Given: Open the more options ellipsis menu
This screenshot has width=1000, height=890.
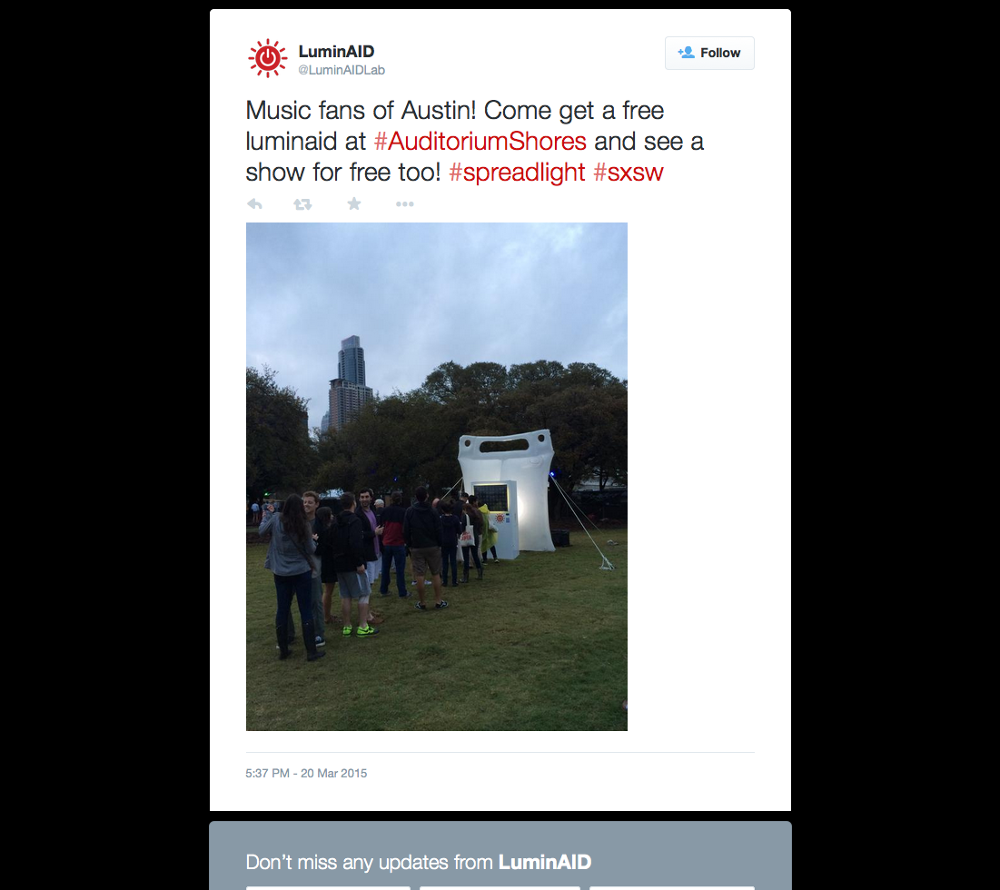Looking at the screenshot, I should [x=404, y=204].
